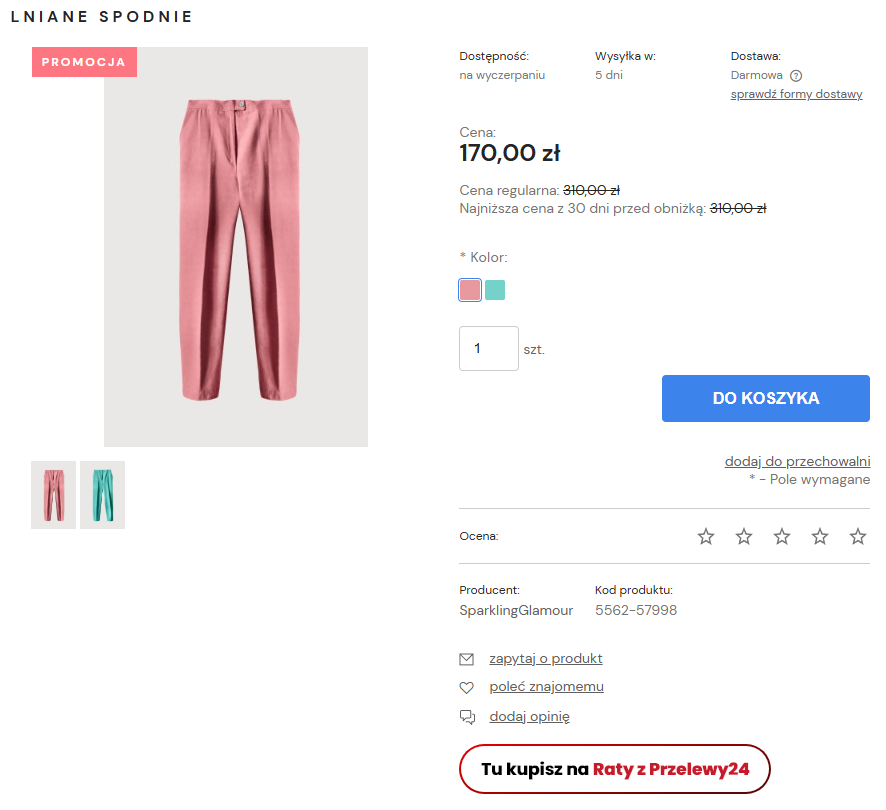Click the dodaj opinię link

point(529,717)
